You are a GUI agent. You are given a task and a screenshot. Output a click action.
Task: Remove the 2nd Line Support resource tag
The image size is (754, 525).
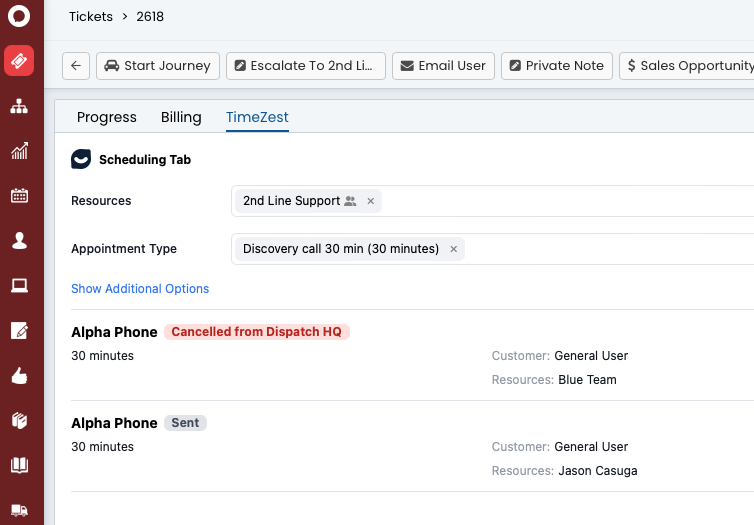coord(370,201)
